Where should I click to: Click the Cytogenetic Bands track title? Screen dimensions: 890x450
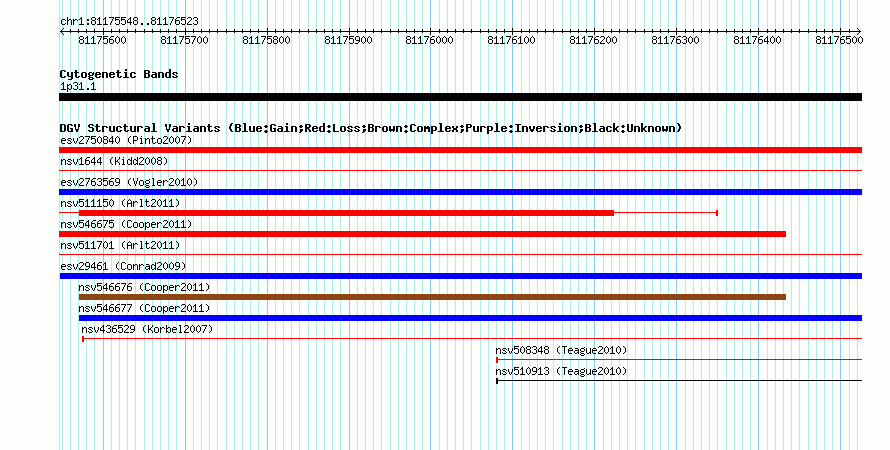click(119, 74)
